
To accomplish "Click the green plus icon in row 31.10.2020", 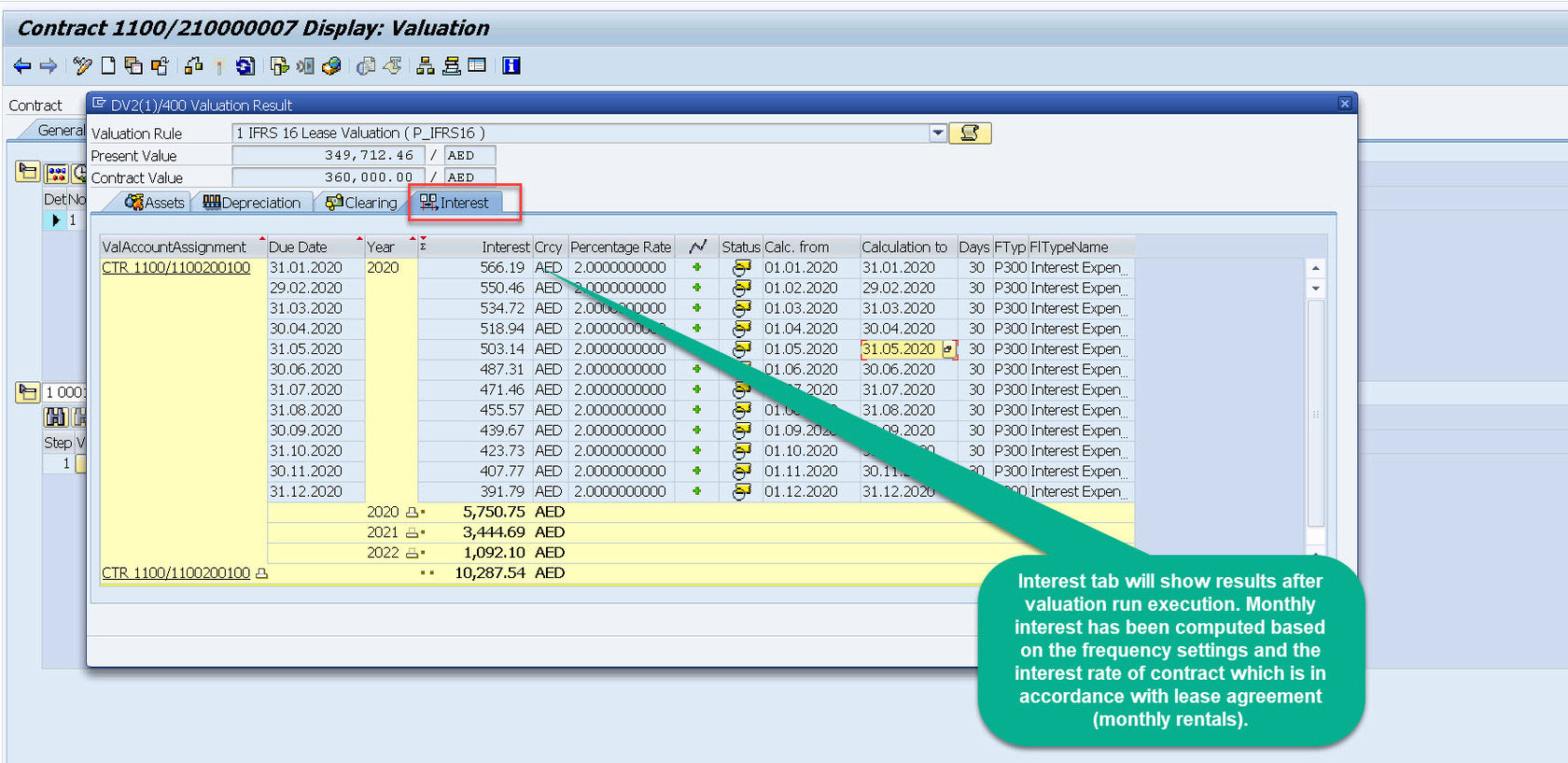I will point(696,451).
